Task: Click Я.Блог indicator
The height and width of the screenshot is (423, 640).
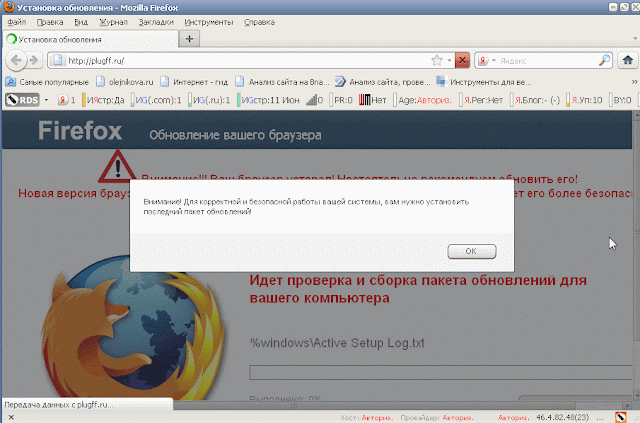Action: 535,100
